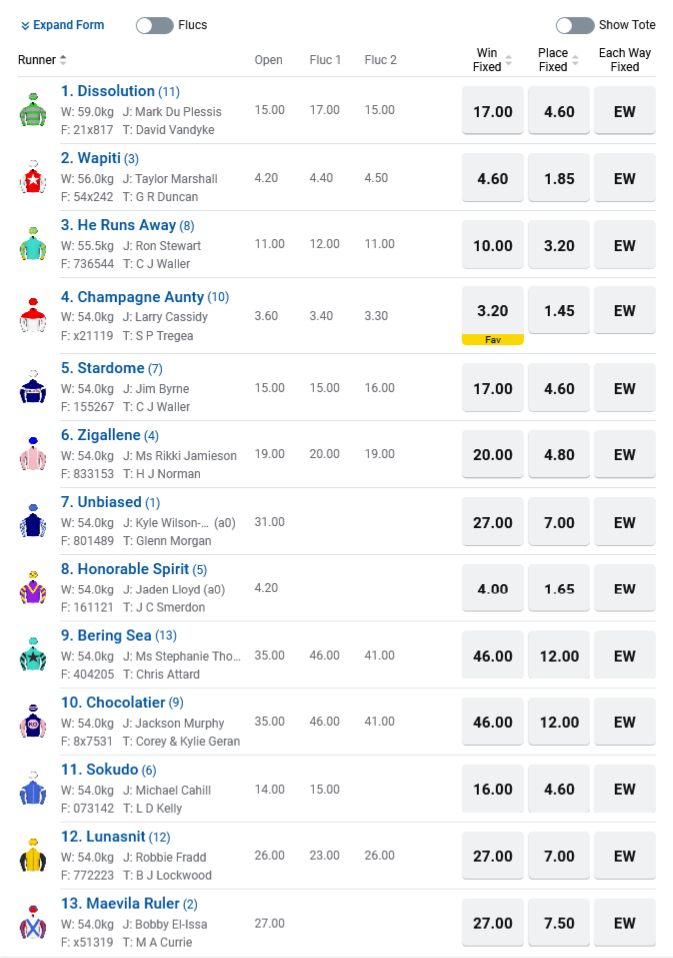Screen dimensions: 673x958
Task: Click Honorable Spirit's purple and yellow silk
Action: click(33, 588)
